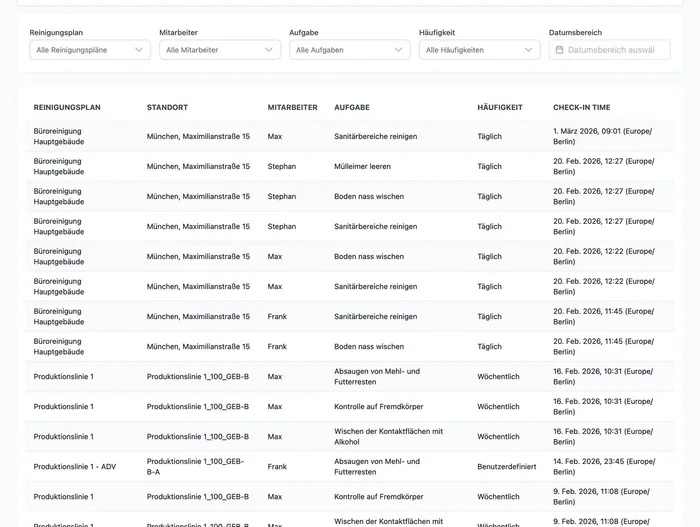The height and width of the screenshot is (527, 700).
Task: Select the Mülleimer leeren task row
Action: coord(362,166)
